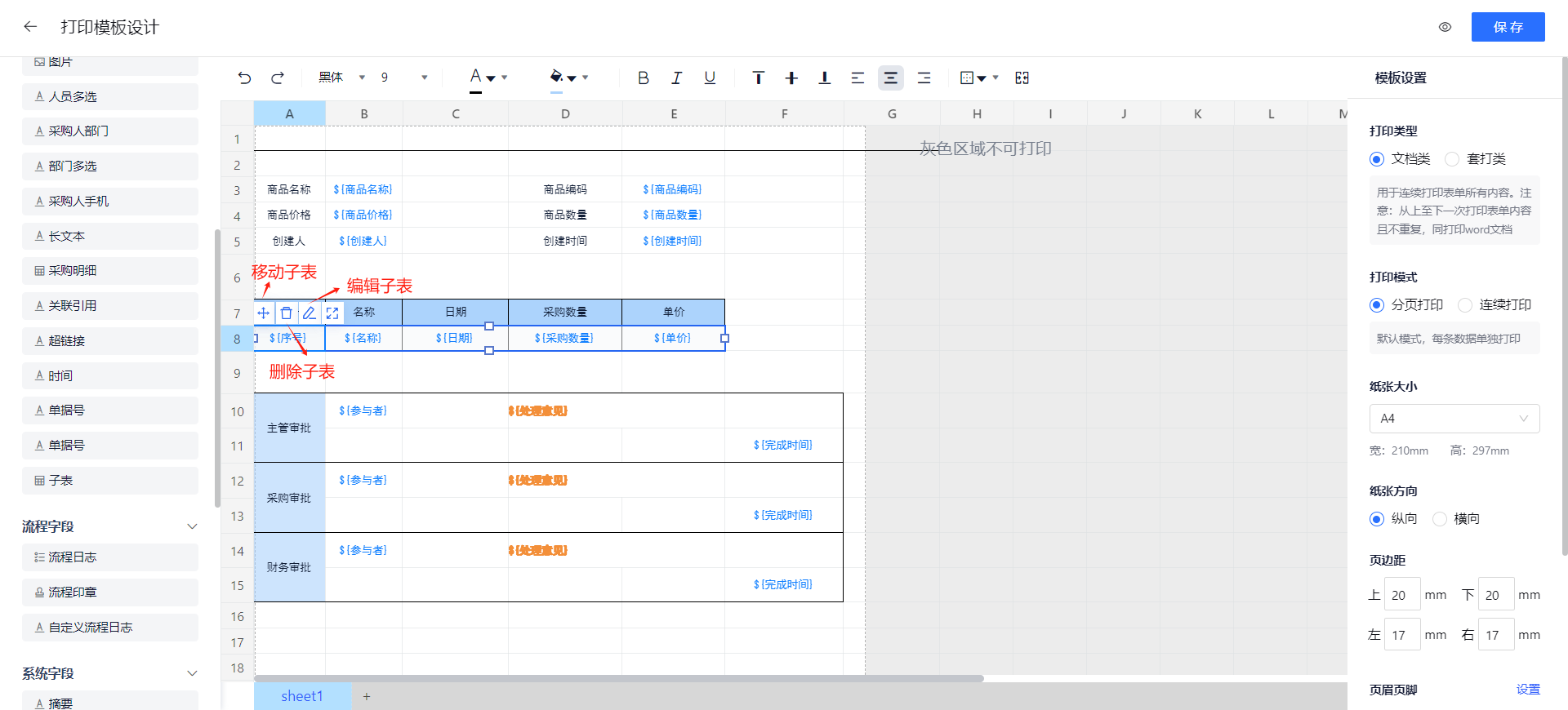The height and width of the screenshot is (710, 1568).
Task: Click the 采购数量 sub-table header cell
Action: [x=565, y=313]
